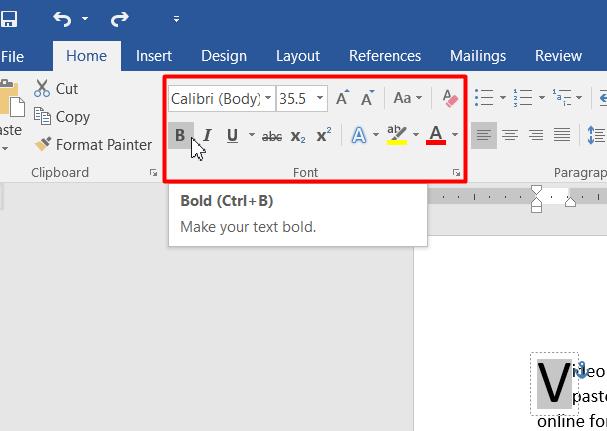Click the Save icon in the title bar
Screen dimensions: 607x431
pos(9,18)
